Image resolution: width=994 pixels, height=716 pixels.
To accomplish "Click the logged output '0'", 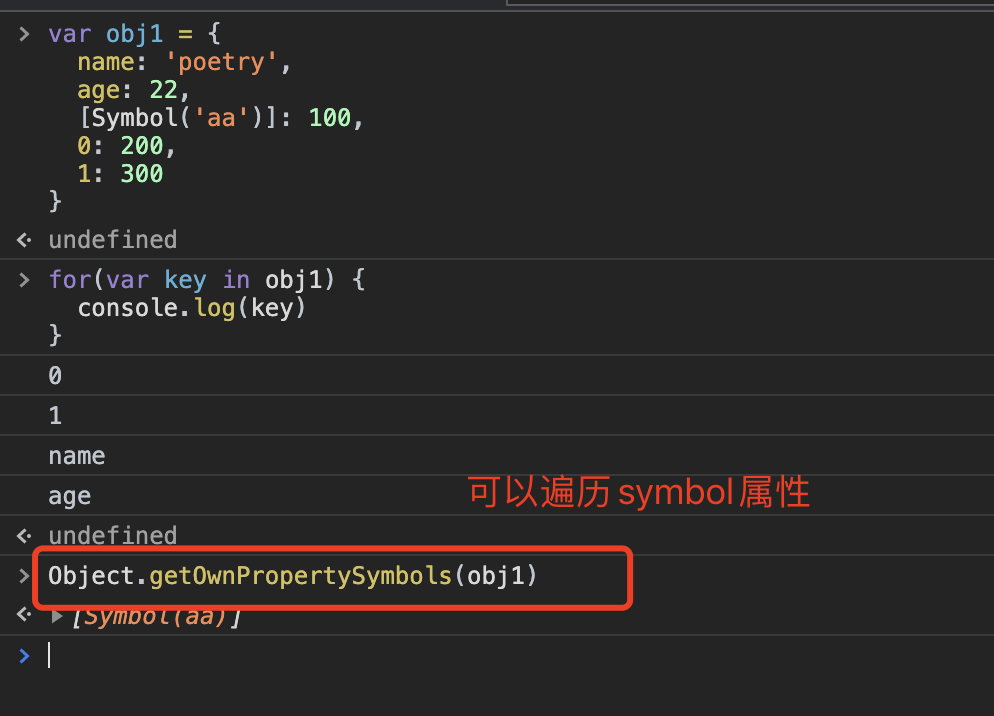I will 55,376.
